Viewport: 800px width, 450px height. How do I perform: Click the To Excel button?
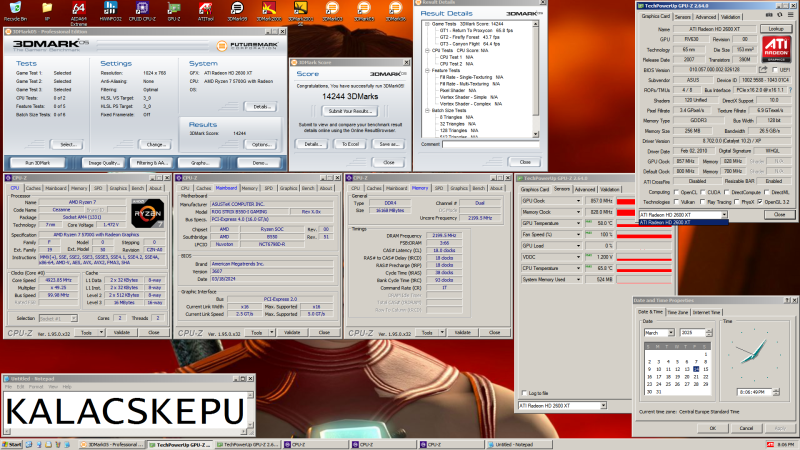350,144
